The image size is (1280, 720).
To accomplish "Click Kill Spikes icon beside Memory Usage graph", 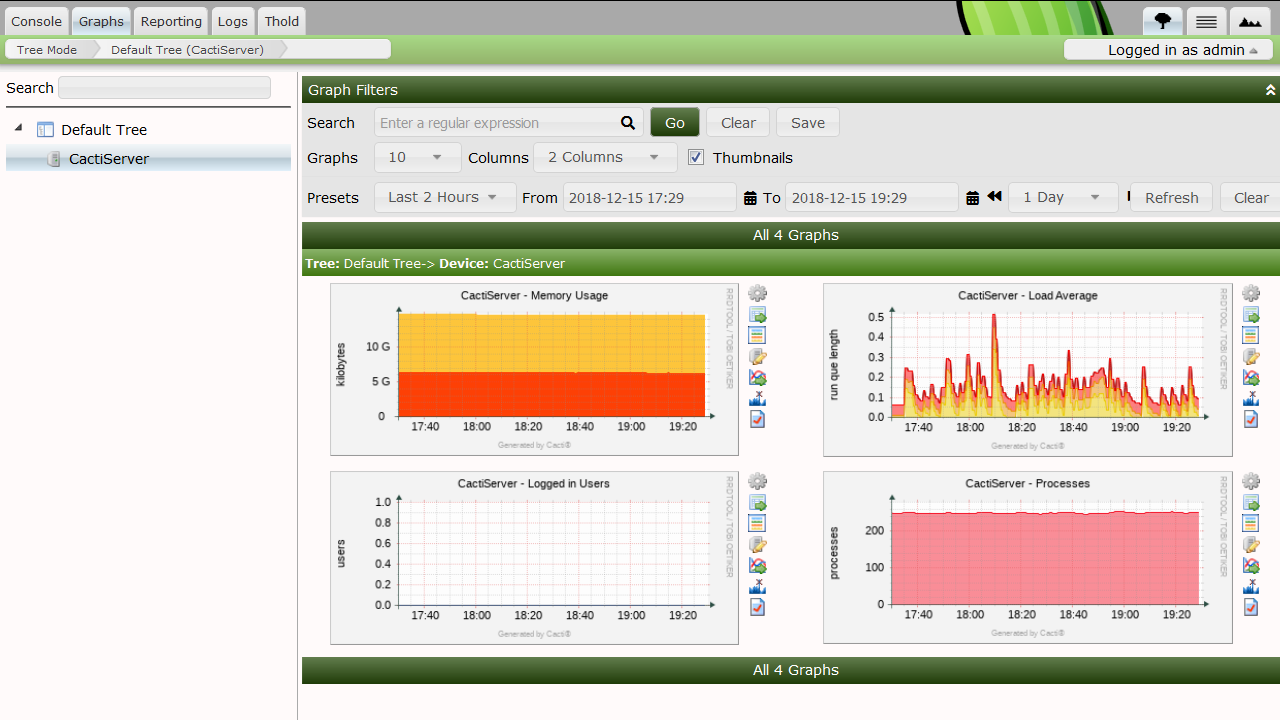I will pyautogui.click(x=758, y=398).
